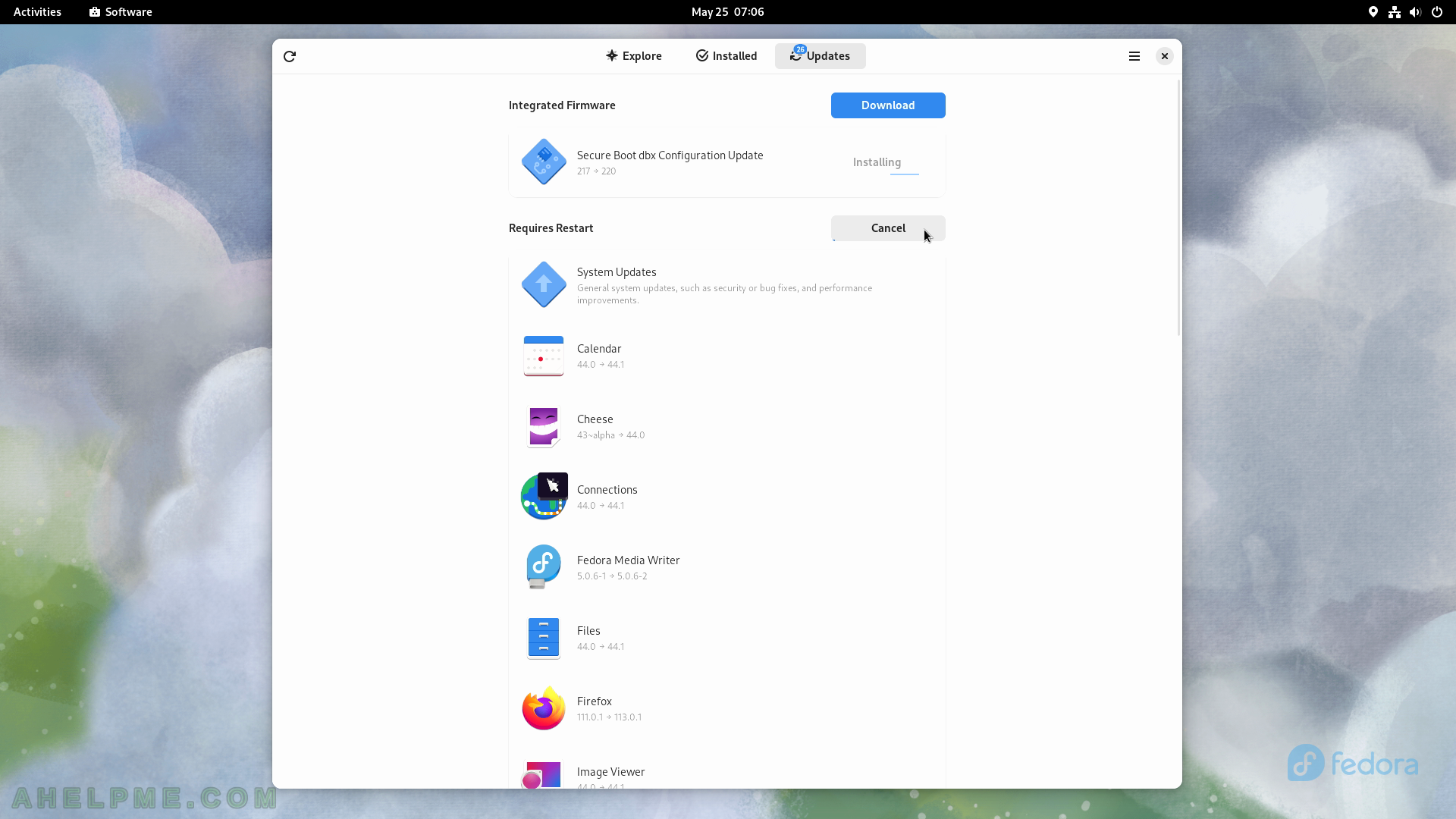
Task: Click the Secure Boot dbx firmware icon
Action: (544, 162)
